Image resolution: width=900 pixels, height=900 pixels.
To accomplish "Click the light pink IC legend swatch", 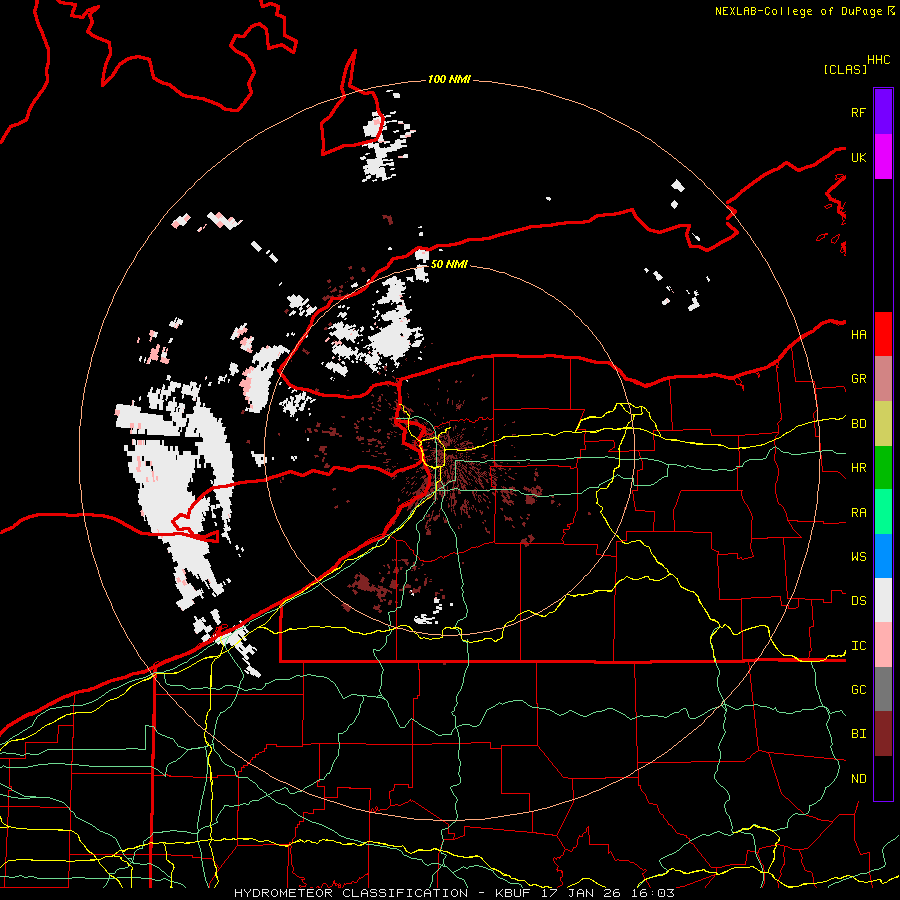I will [883, 645].
